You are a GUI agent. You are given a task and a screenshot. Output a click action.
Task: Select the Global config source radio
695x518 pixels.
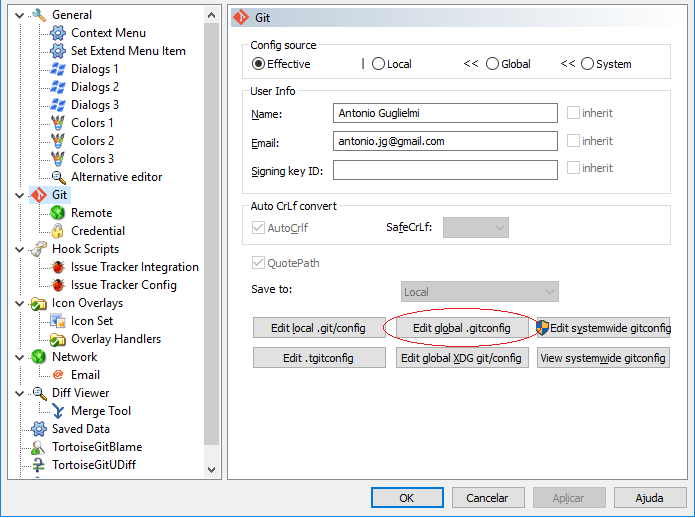tap(492, 64)
